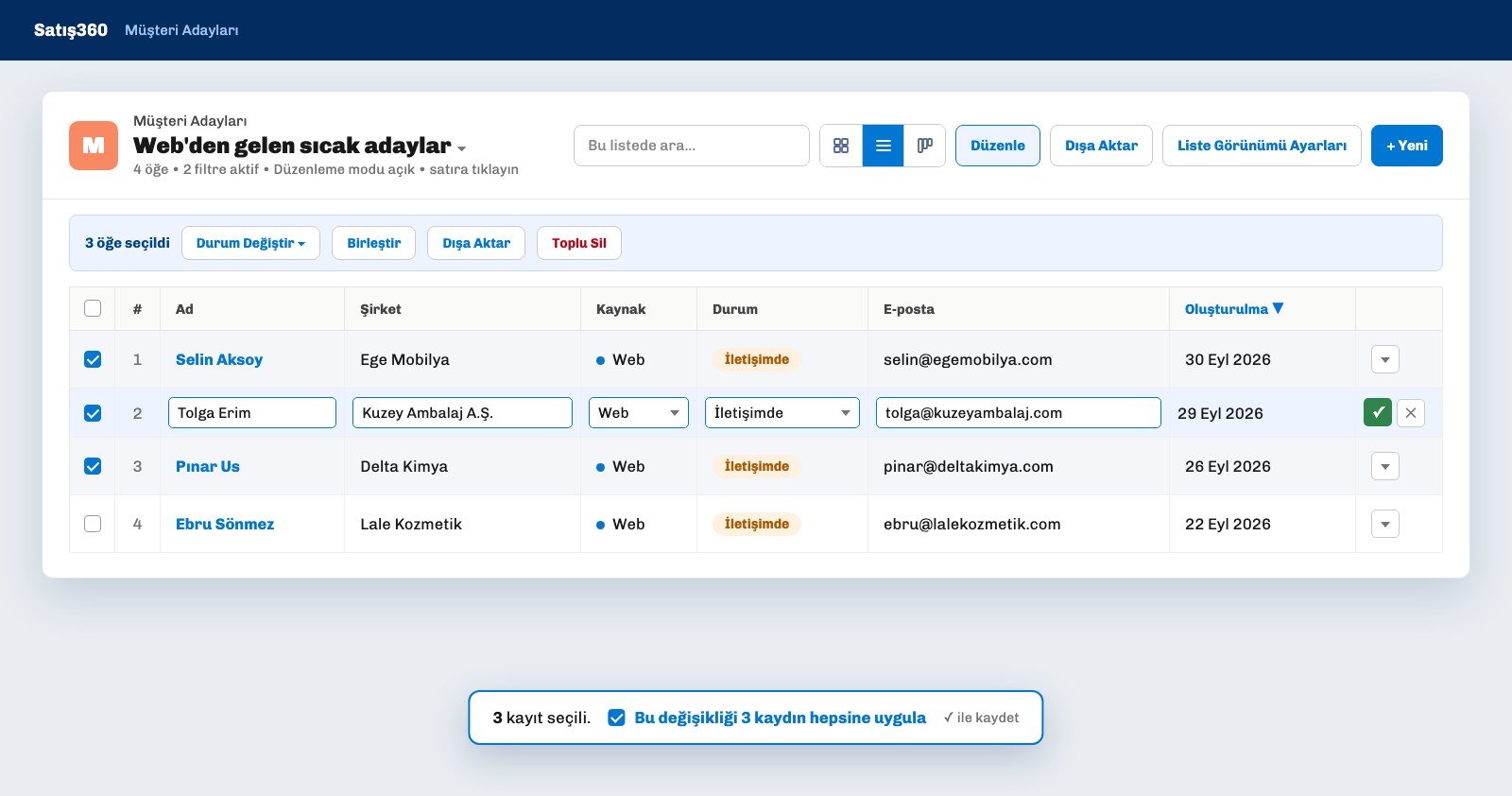Save row edit with green checkmark
Viewport: 1512px width, 796px height.
click(x=1378, y=413)
